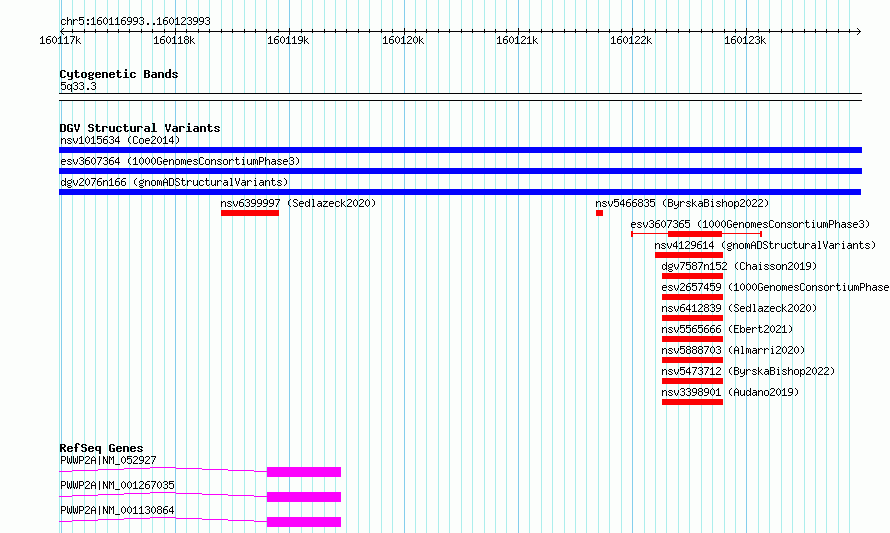This screenshot has height=533, width=890.
Task: Click the RefSeq Genes track title
Action: [101, 448]
